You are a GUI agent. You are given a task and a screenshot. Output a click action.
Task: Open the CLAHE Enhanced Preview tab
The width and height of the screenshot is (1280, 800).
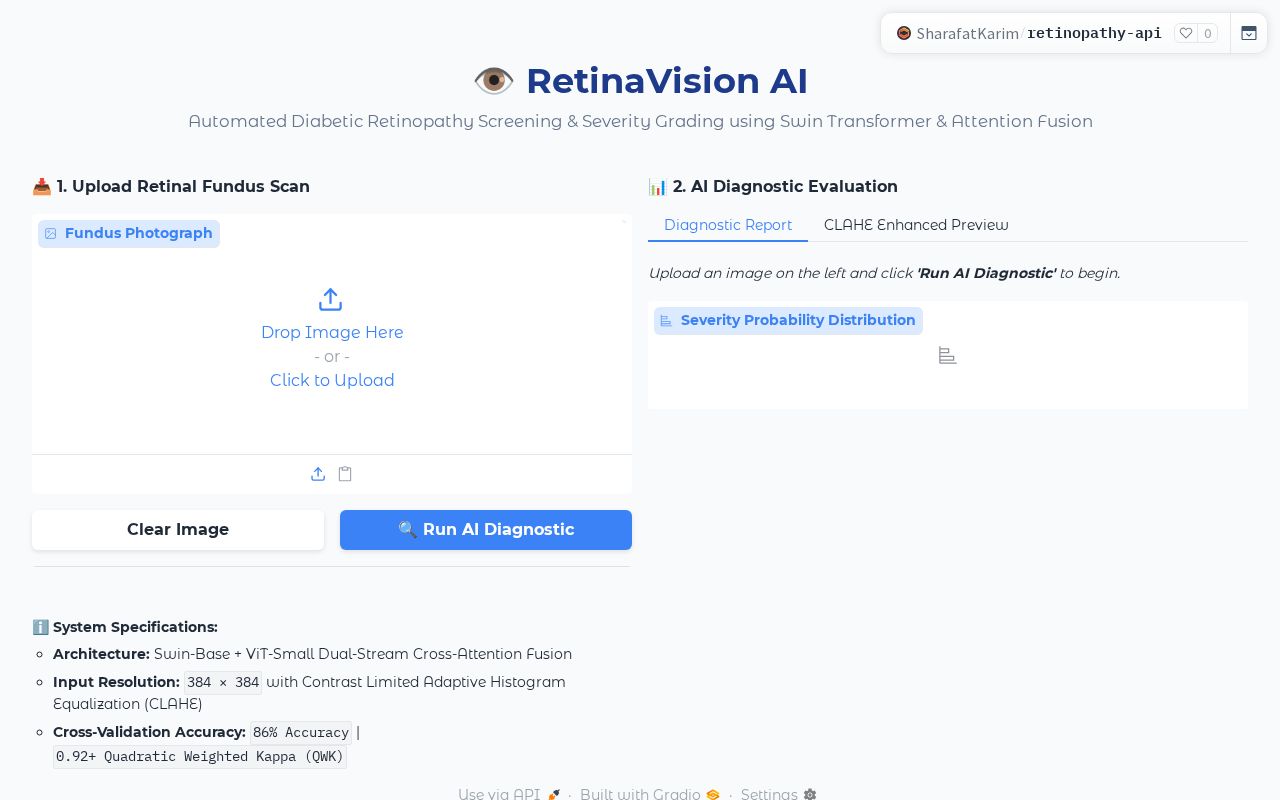(x=916, y=225)
